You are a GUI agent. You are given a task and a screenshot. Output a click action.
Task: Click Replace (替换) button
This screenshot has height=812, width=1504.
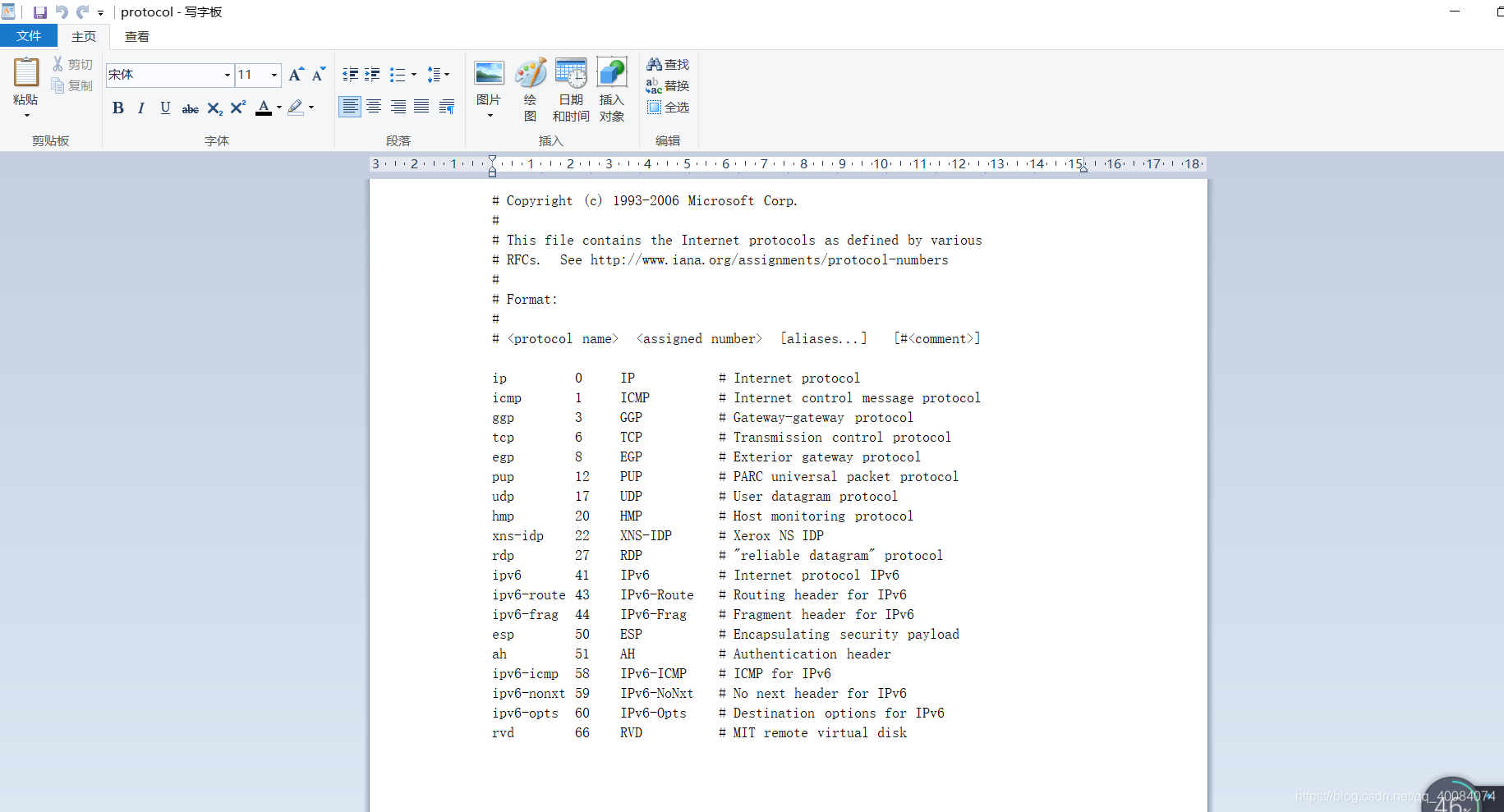point(668,85)
